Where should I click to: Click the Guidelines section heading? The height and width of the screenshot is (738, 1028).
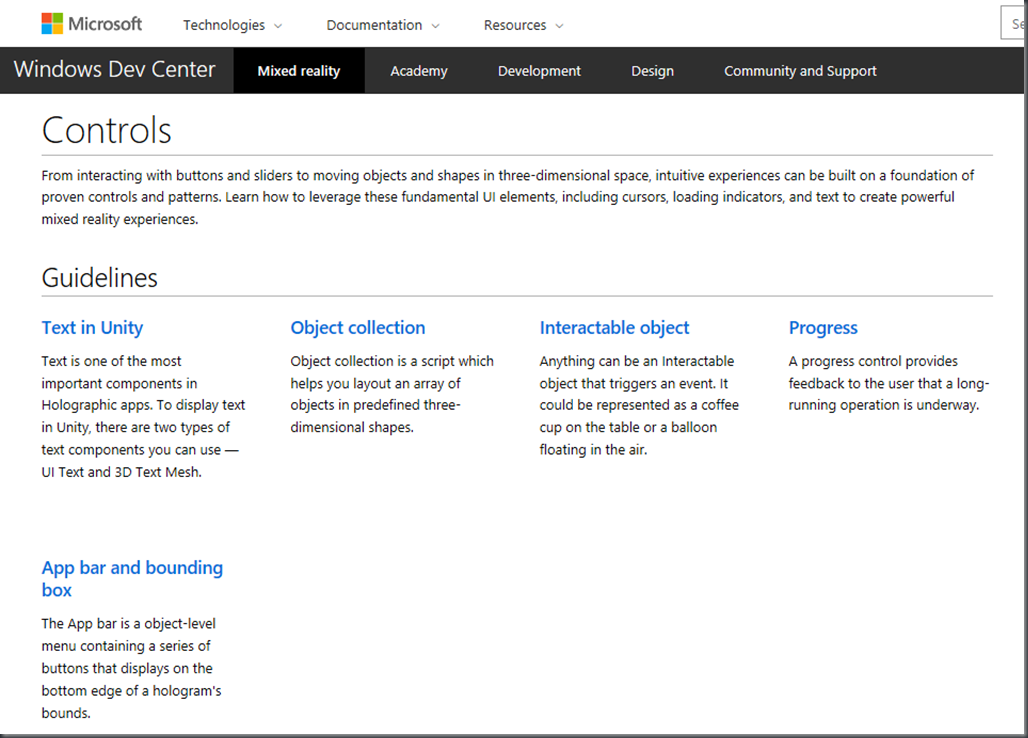point(100,278)
